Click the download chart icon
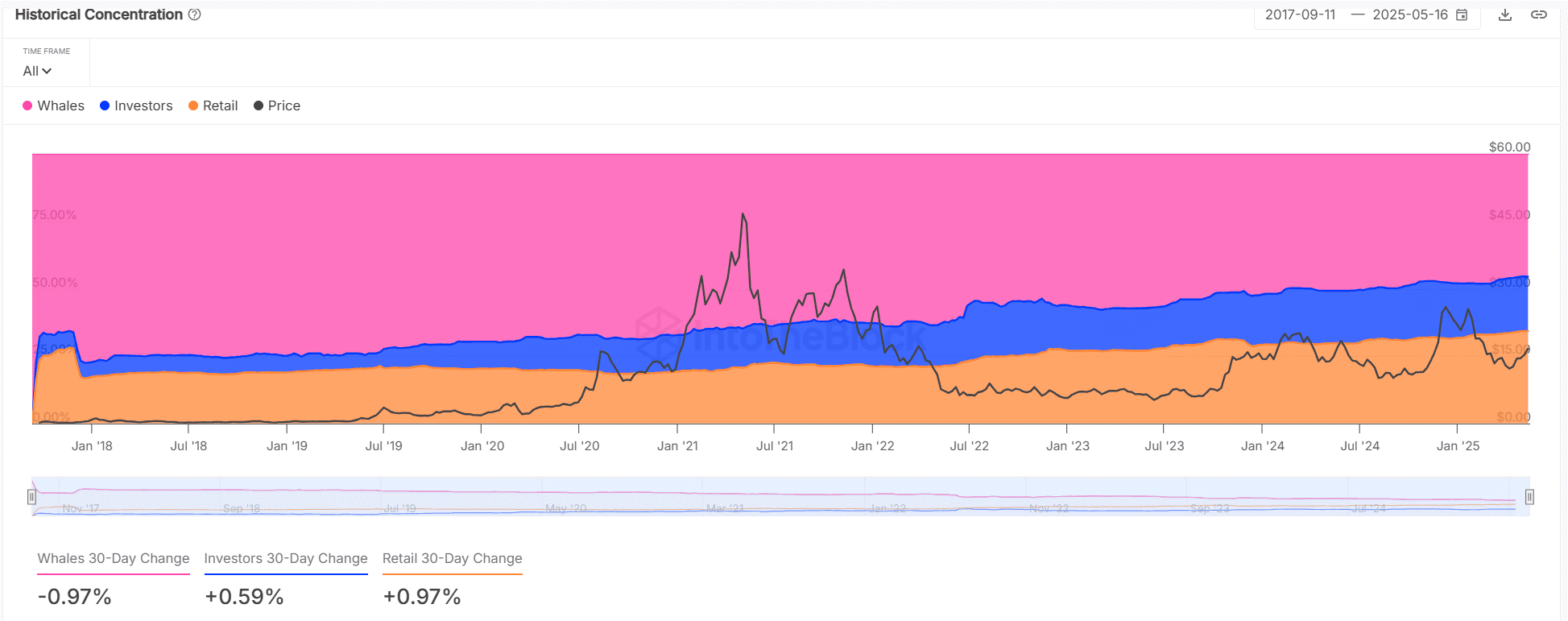Viewport: 1568px width, 621px height. coord(1504,14)
